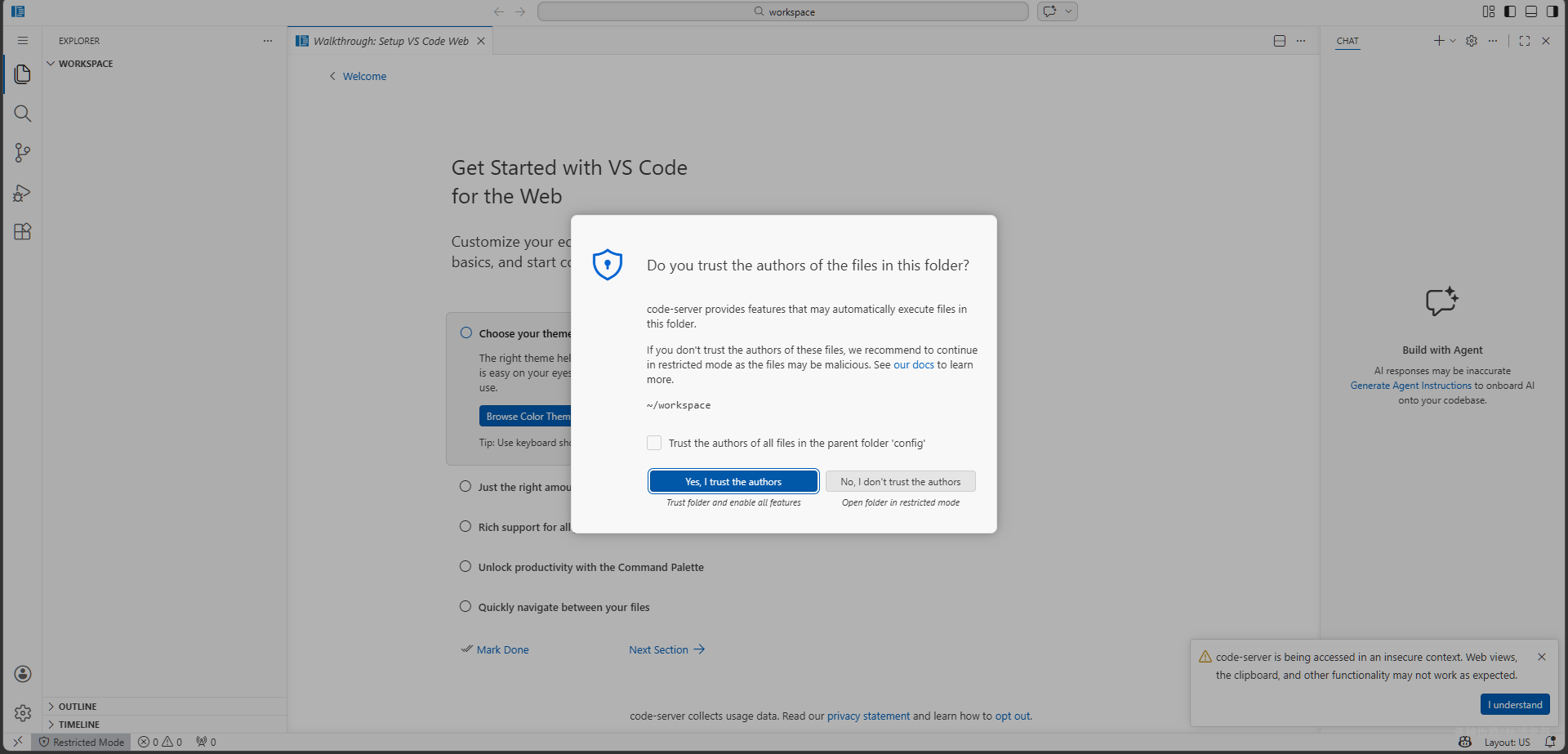This screenshot has height=754, width=1568.
Task: Open the Search view in the activity bar
Action: point(23,114)
